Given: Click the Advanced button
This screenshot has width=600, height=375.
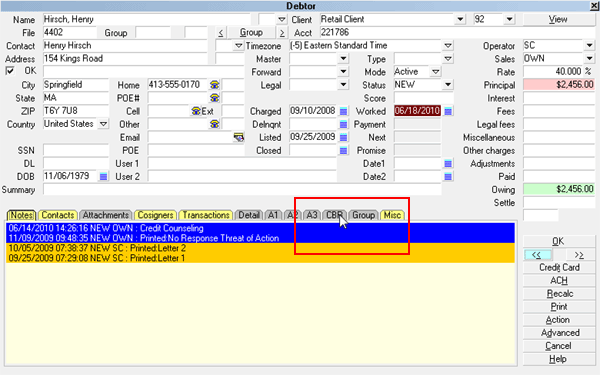Looking at the screenshot, I should (558, 333).
